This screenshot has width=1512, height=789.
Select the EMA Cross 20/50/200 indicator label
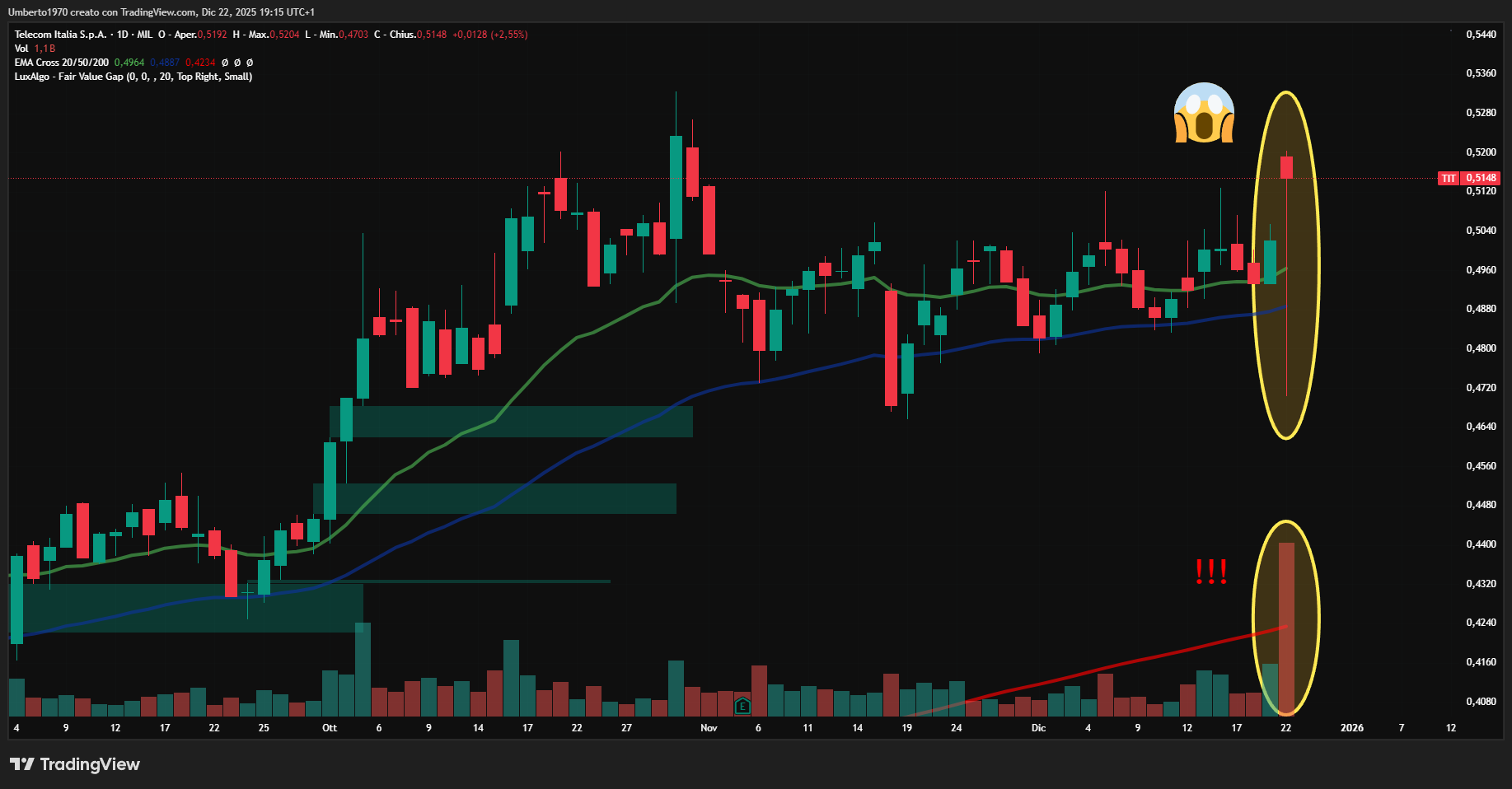tap(62, 63)
